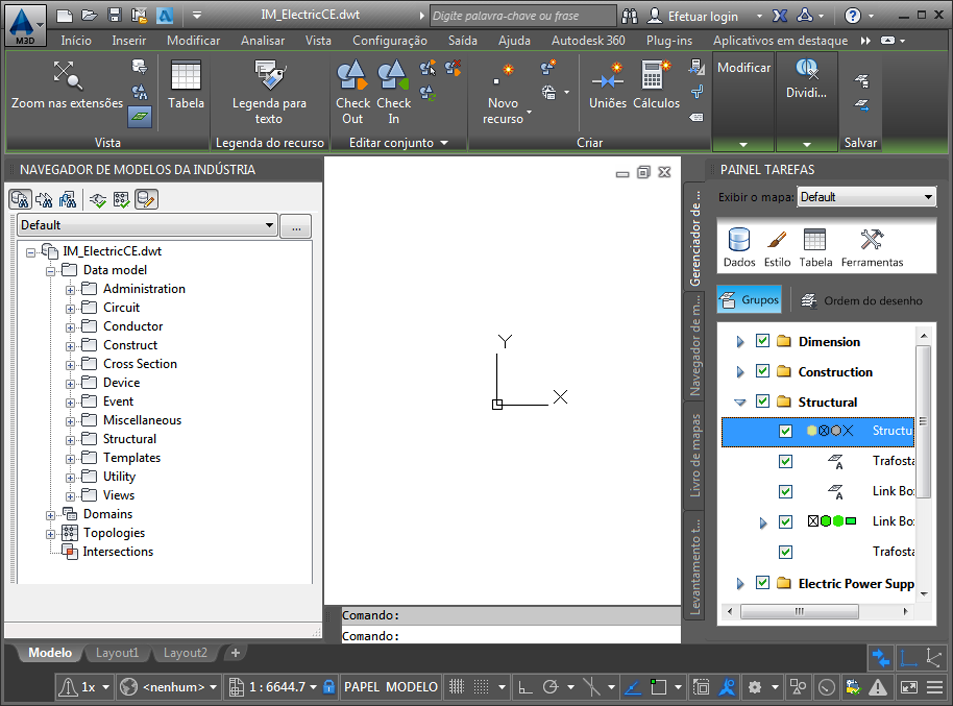Switch to the Layout1 tab
This screenshot has width=953, height=706.
pyautogui.click(x=117, y=653)
